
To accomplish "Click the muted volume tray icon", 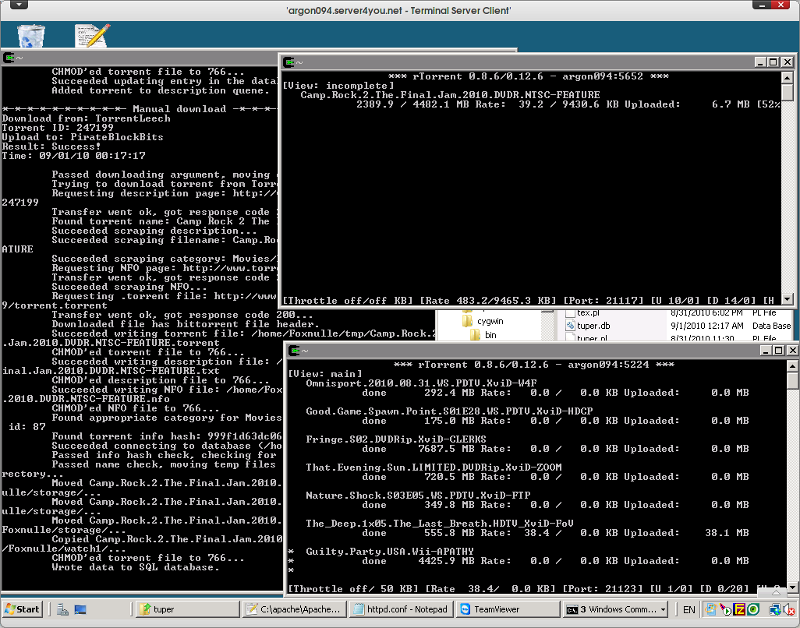I will 789,609.
